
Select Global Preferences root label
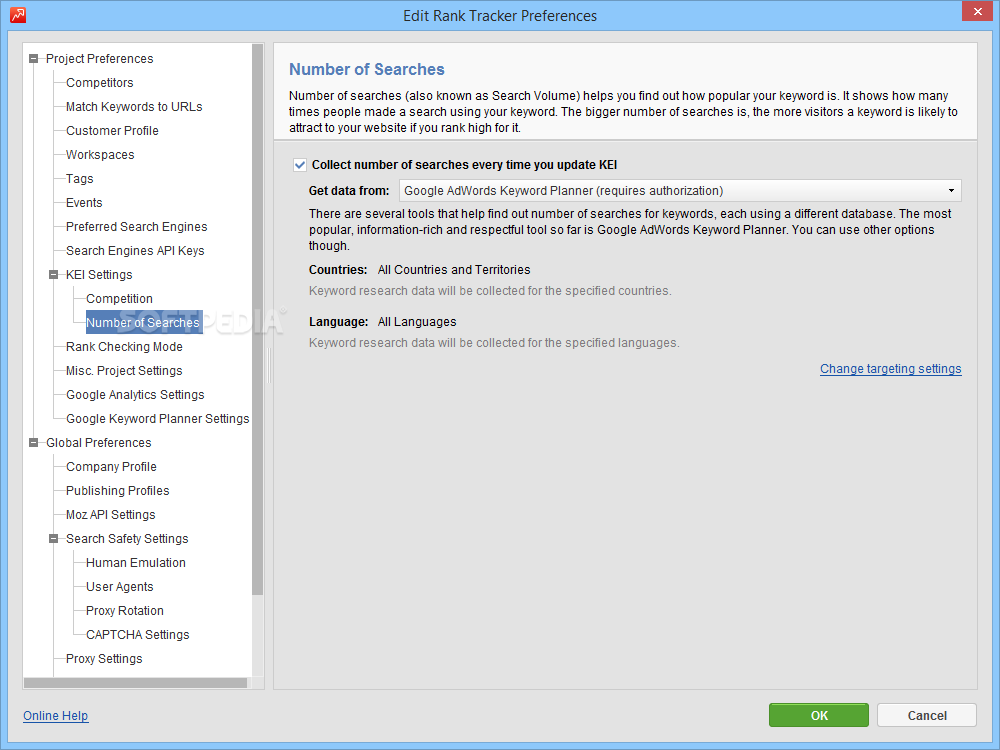coord(99,443)
